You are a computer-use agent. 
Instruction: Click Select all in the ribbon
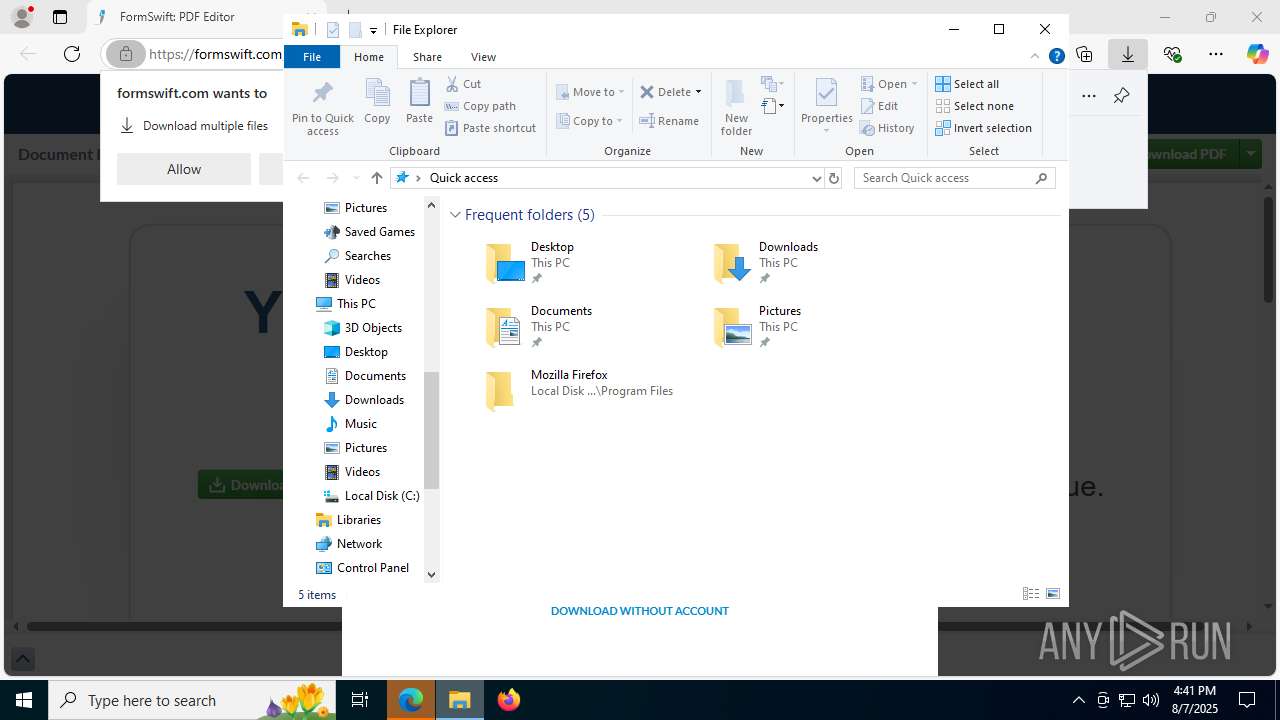[x=967, y=84]
